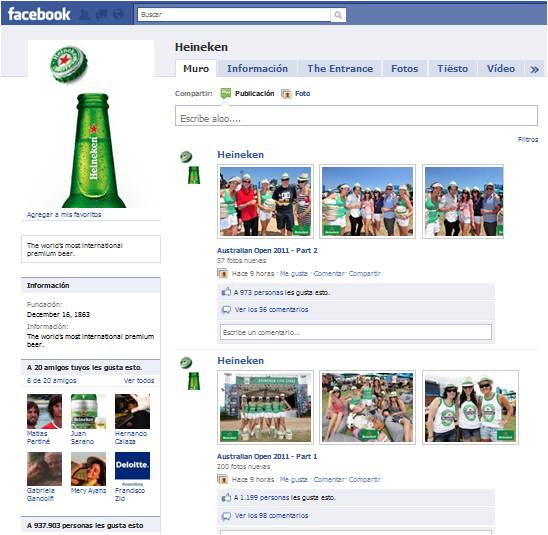Click album icon next to Part 2 timestamp
The height and width of the screenshot is (535, 548).
[x=222, y=273]
